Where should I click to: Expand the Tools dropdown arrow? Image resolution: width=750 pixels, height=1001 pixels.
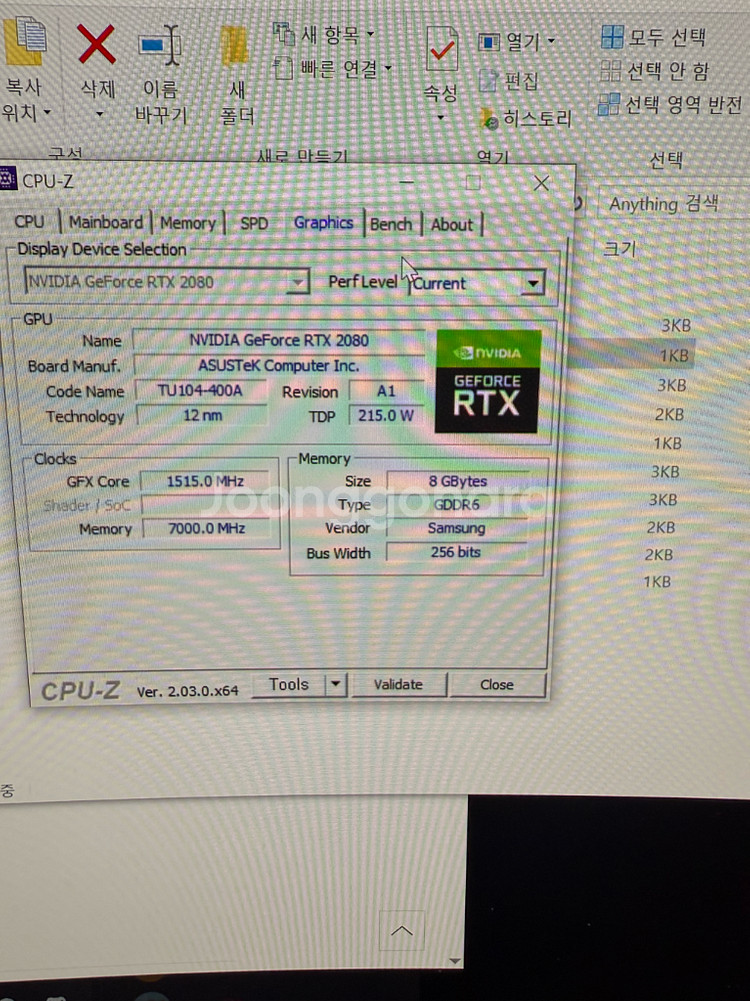click(x=336, y=685)
